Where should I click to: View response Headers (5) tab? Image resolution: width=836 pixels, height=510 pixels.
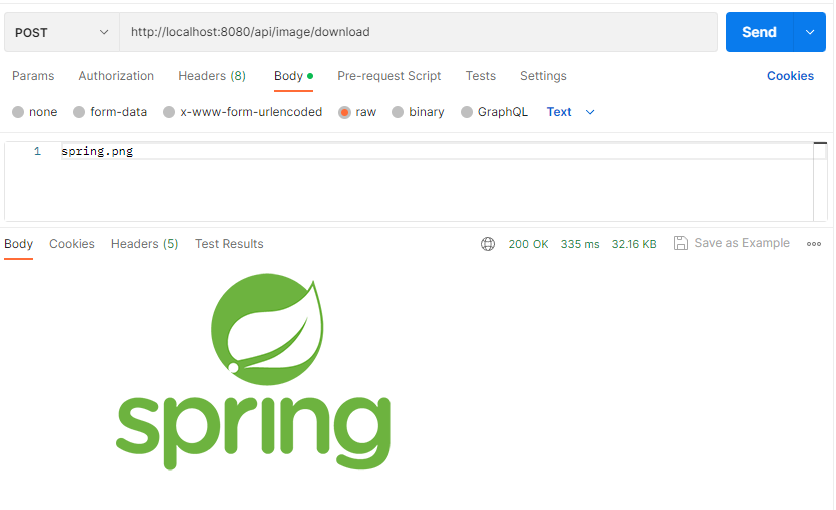point(144,244)
